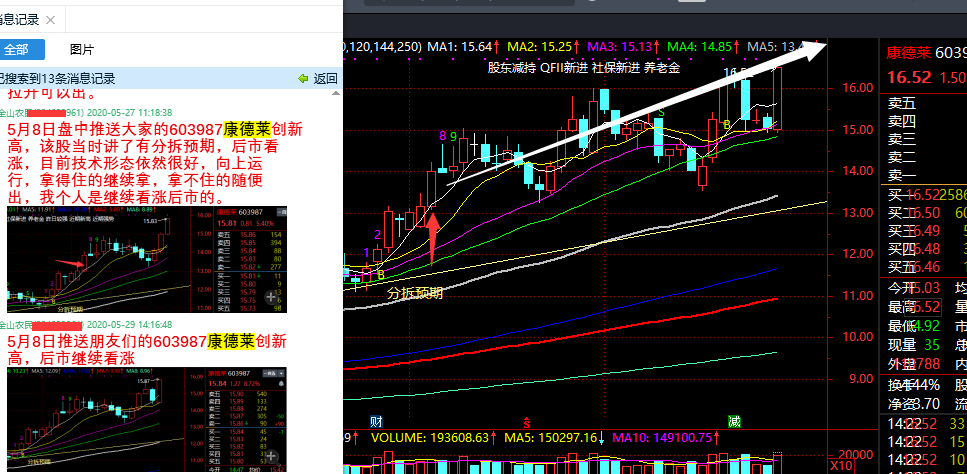Click the message list scroll-up arrow

[335, 94]
